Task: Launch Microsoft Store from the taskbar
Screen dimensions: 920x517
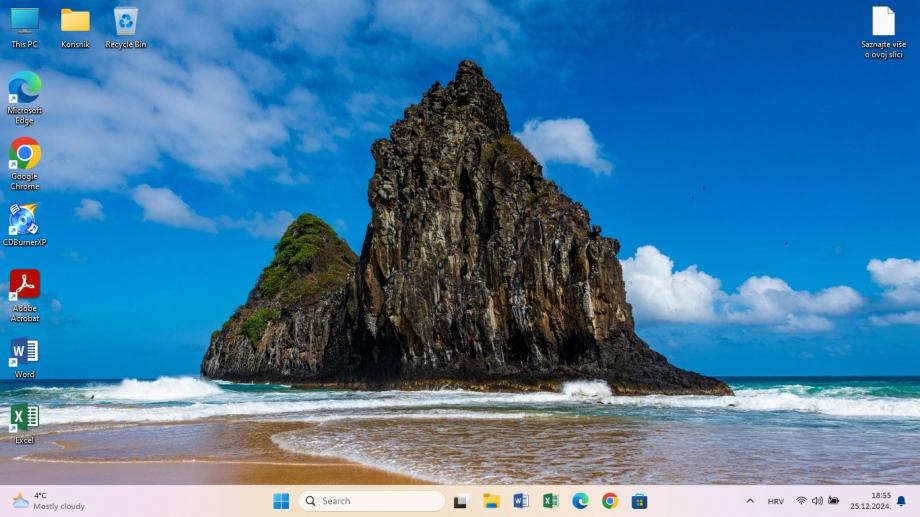Action: [x=639, y=501]
